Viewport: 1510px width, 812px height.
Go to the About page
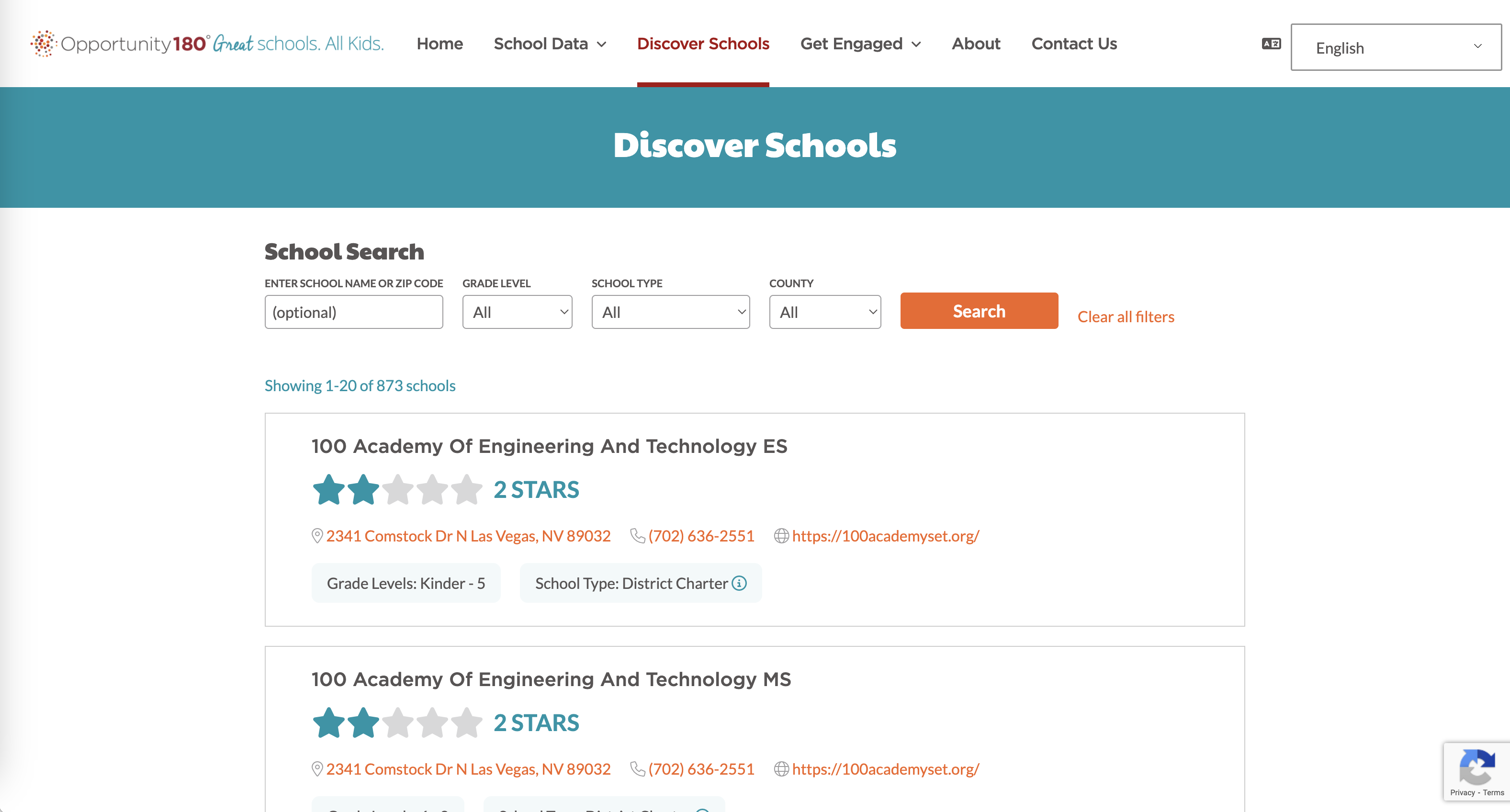pos(976,44)
